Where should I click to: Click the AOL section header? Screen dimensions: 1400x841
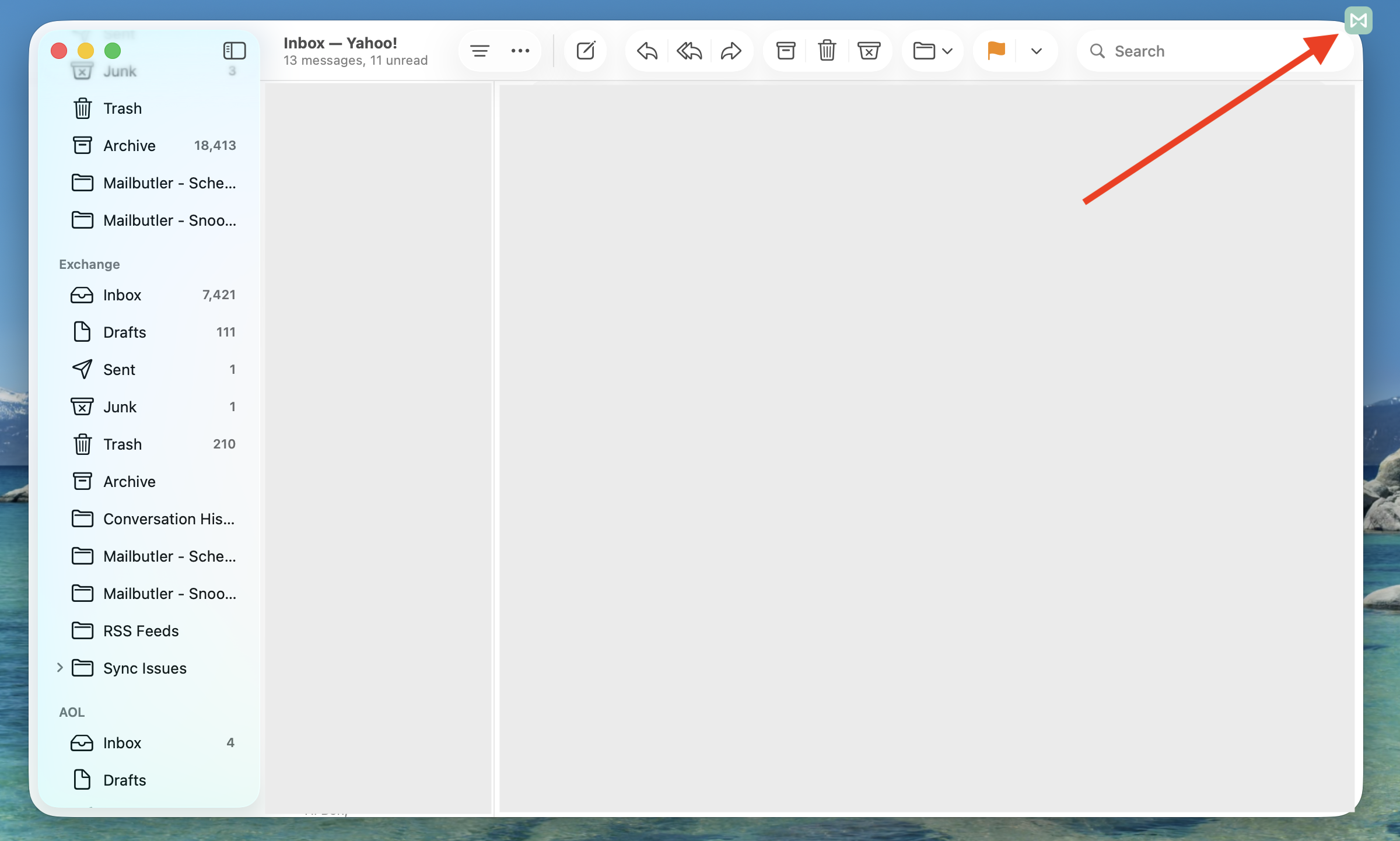tap(72, 712)
